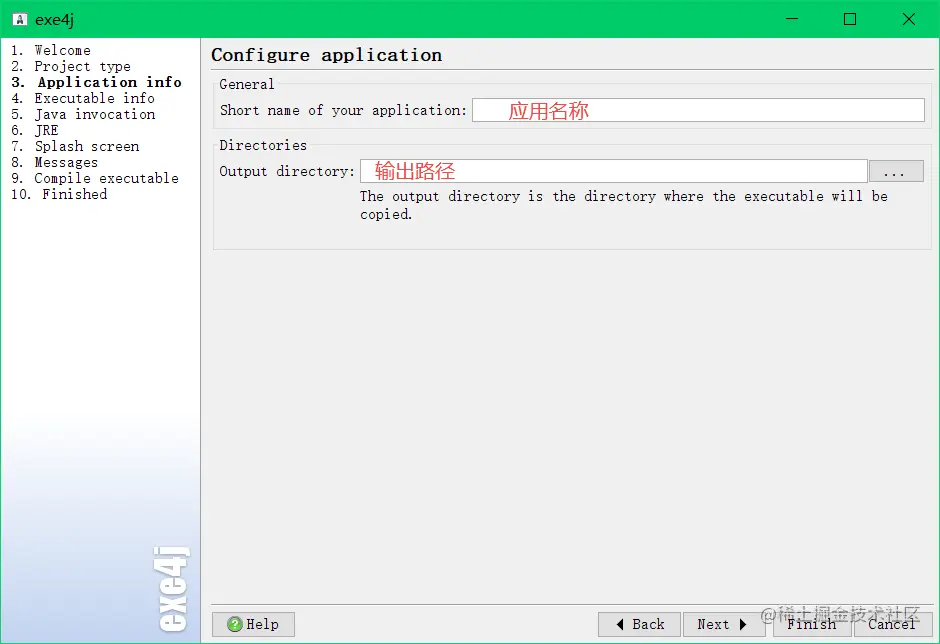Image resolution: width=940 pixels, height=644 pixels.
Task: Go Back to the previous step
Action: 639,624
